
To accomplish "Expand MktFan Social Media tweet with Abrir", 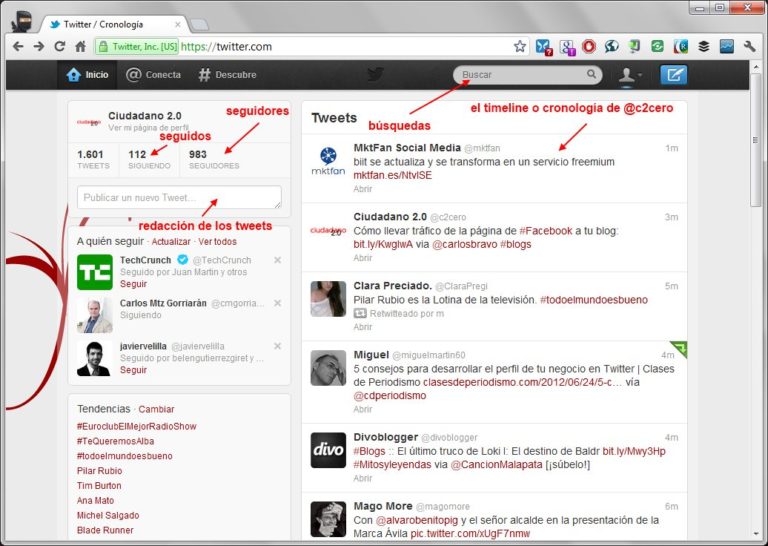I will coord(362,189).
